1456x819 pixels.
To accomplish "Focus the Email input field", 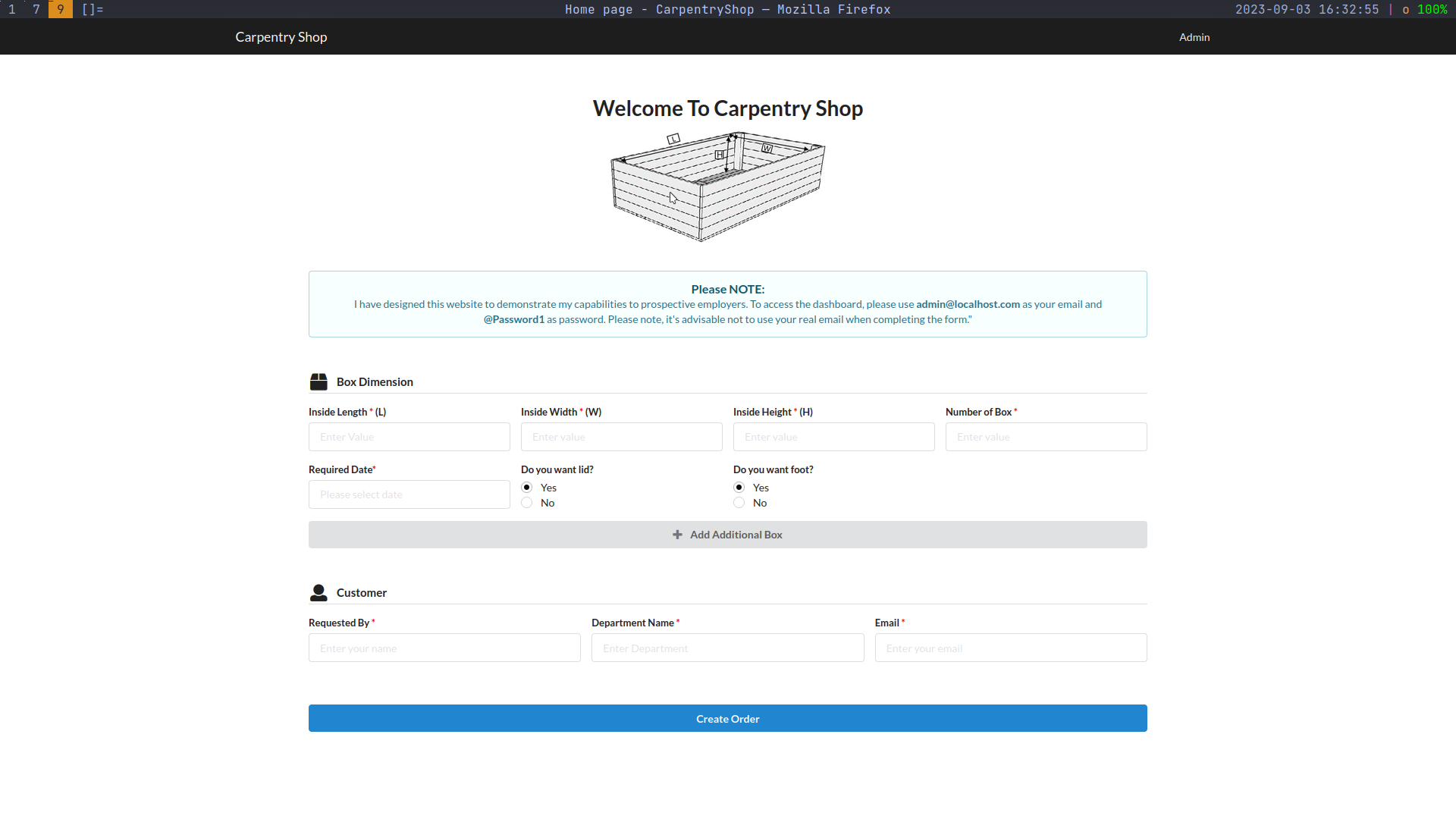I will point(1010,648).
